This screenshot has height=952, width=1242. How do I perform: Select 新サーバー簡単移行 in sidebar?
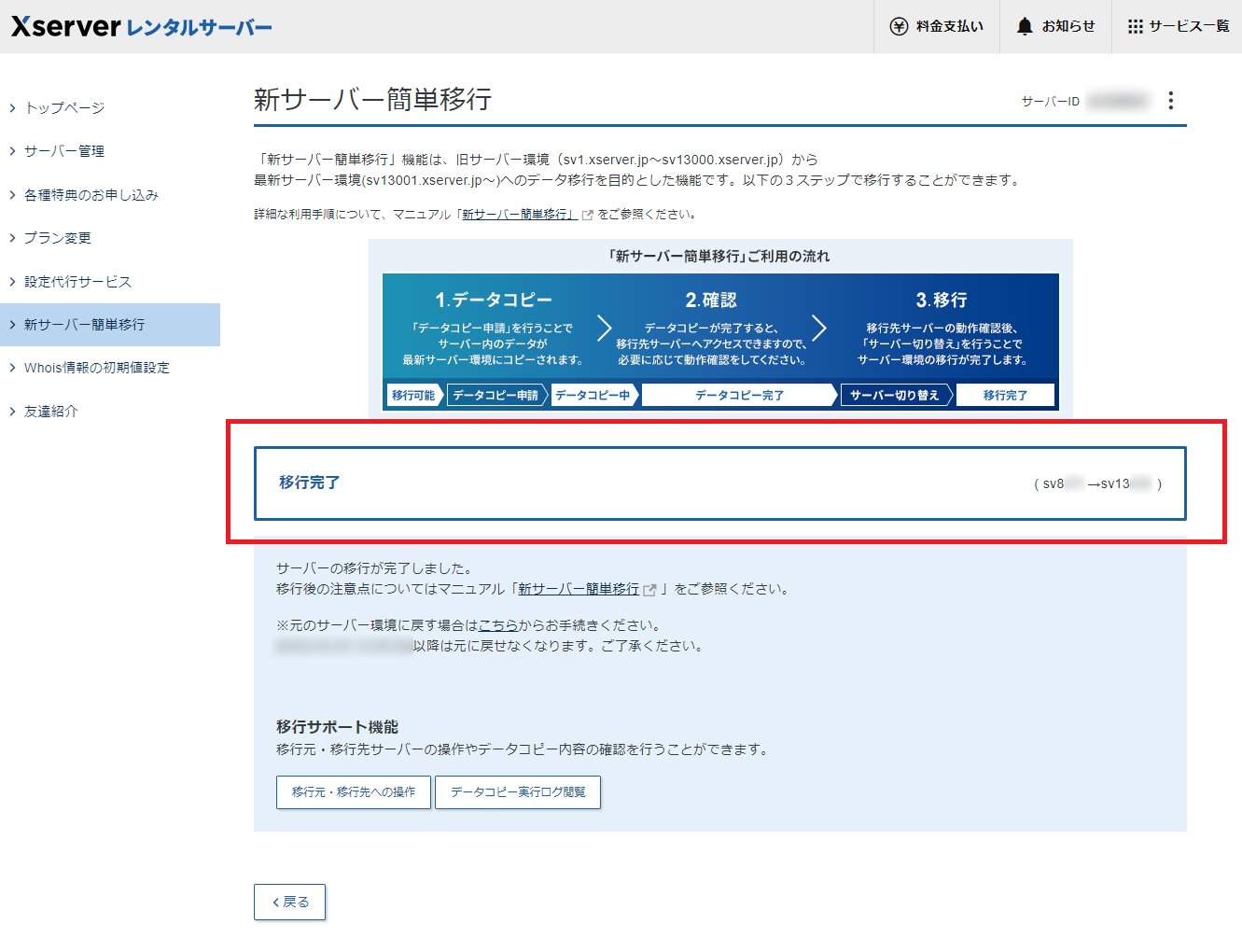point(110,325)
